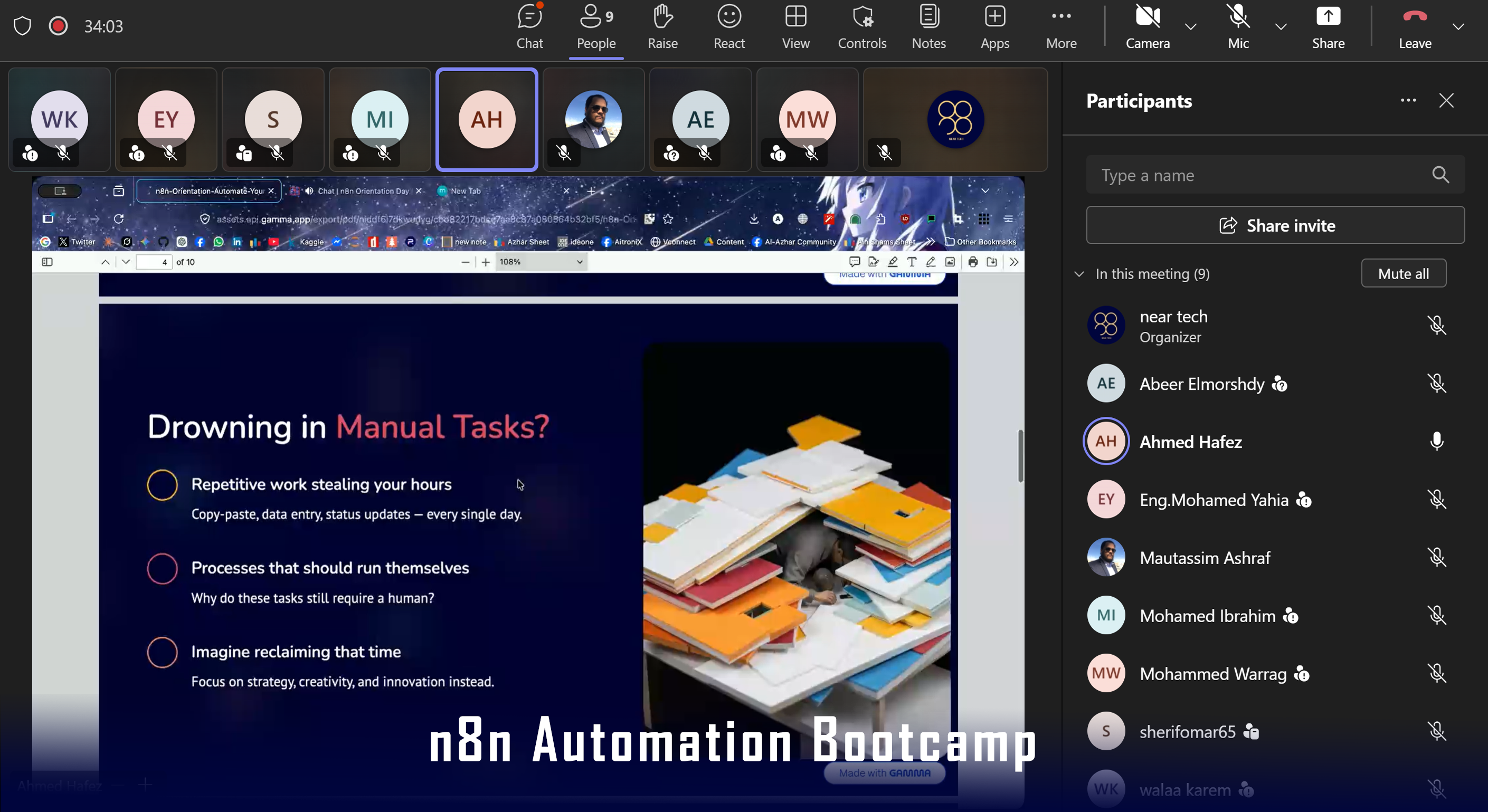This screenshot has width=1488, height=812.
Task: Open a new browser tab with plus
Action: [591, 190]
